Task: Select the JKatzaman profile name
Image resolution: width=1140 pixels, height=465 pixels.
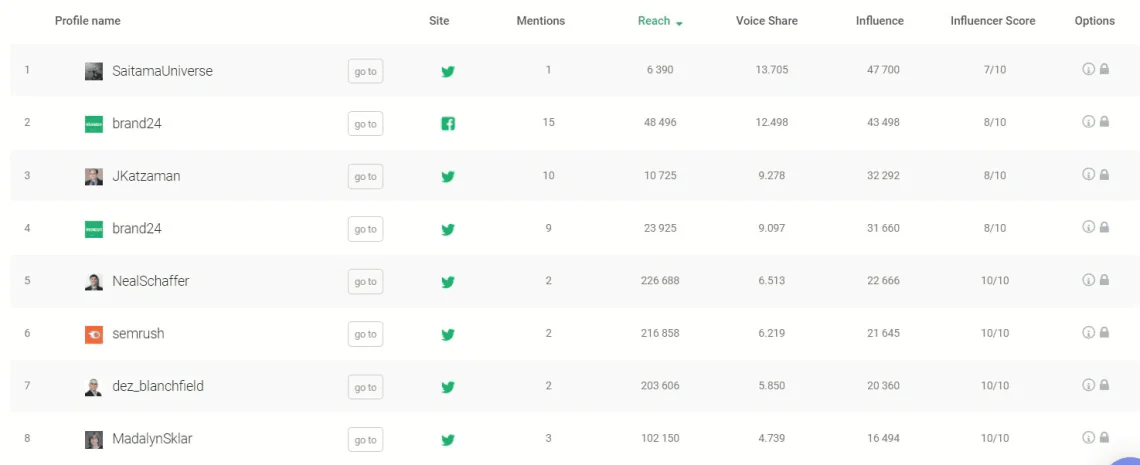Action: pyautogui.click(x=146, y=176)
